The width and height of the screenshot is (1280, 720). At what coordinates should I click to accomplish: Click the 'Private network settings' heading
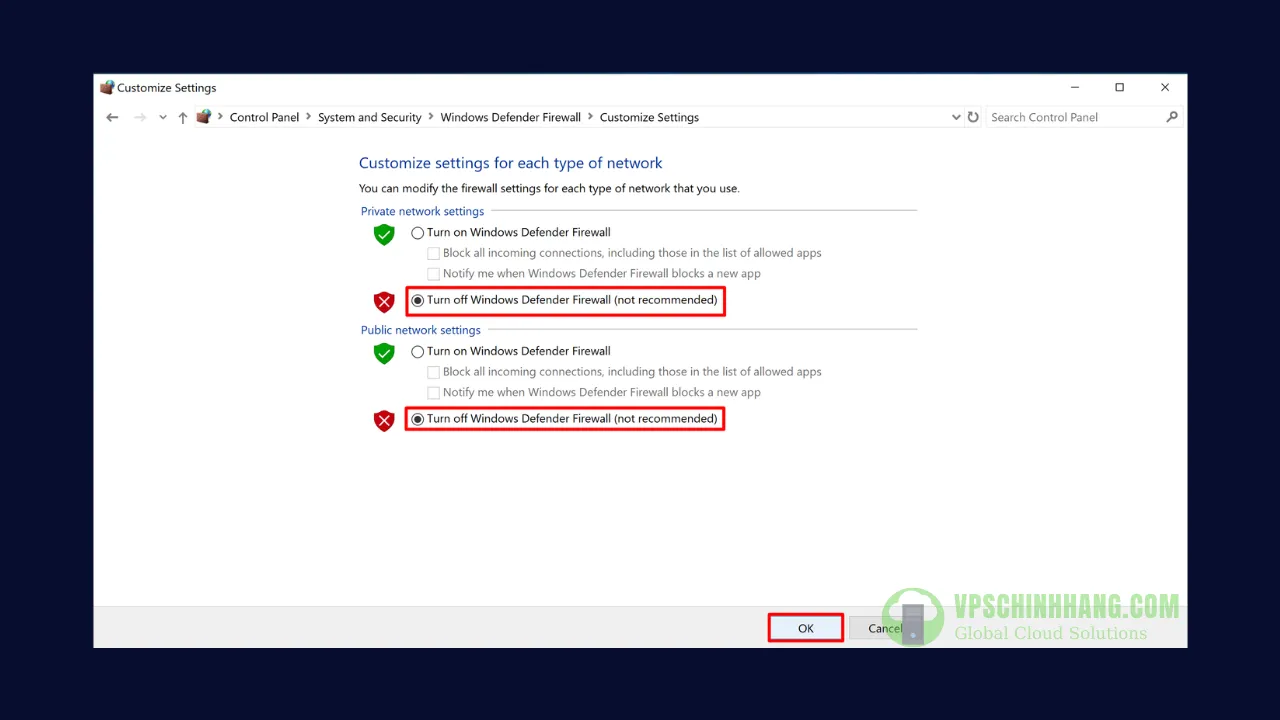(x=422, y=211)
